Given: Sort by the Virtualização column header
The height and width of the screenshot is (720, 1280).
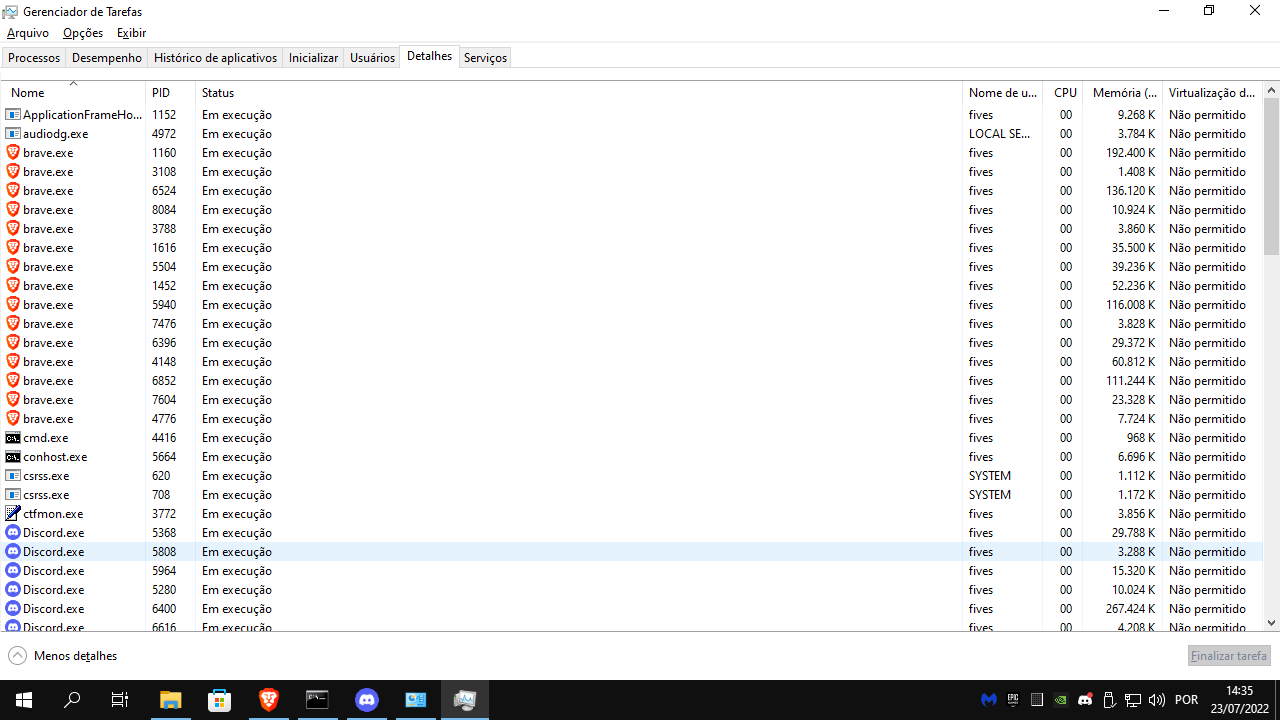Looking at the screenshot, I should pyautogui.click(x=1212, y=92).
